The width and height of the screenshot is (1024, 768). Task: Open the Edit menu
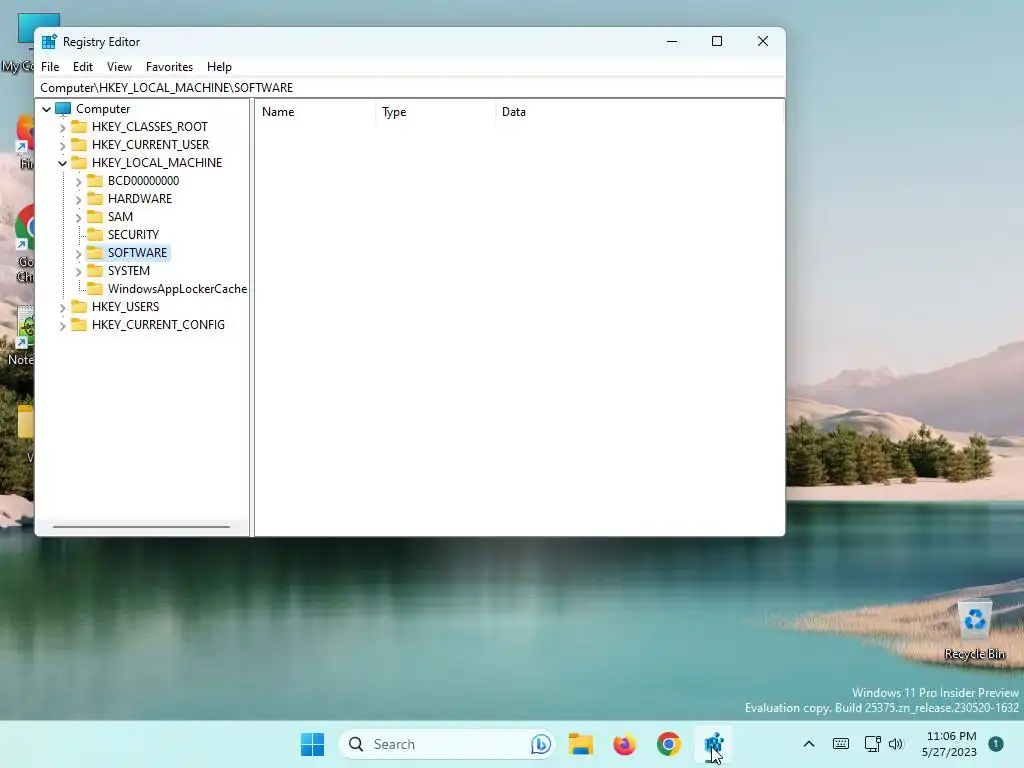pyautogui.click(x=82, y=67)
